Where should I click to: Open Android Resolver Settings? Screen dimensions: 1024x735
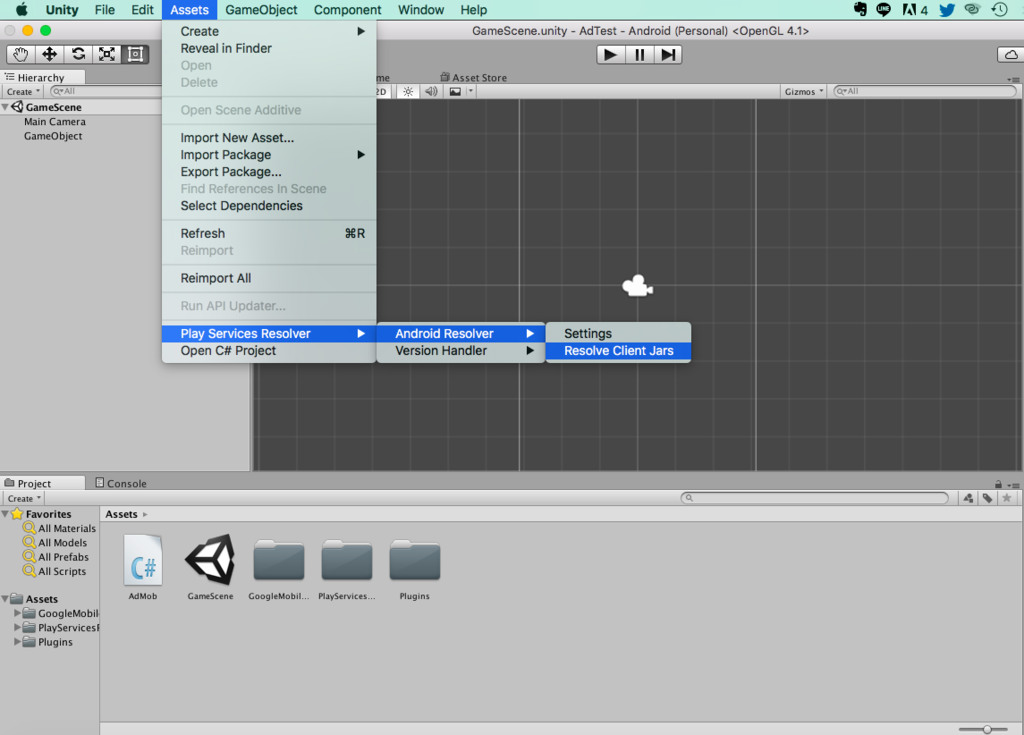point(618,334)
